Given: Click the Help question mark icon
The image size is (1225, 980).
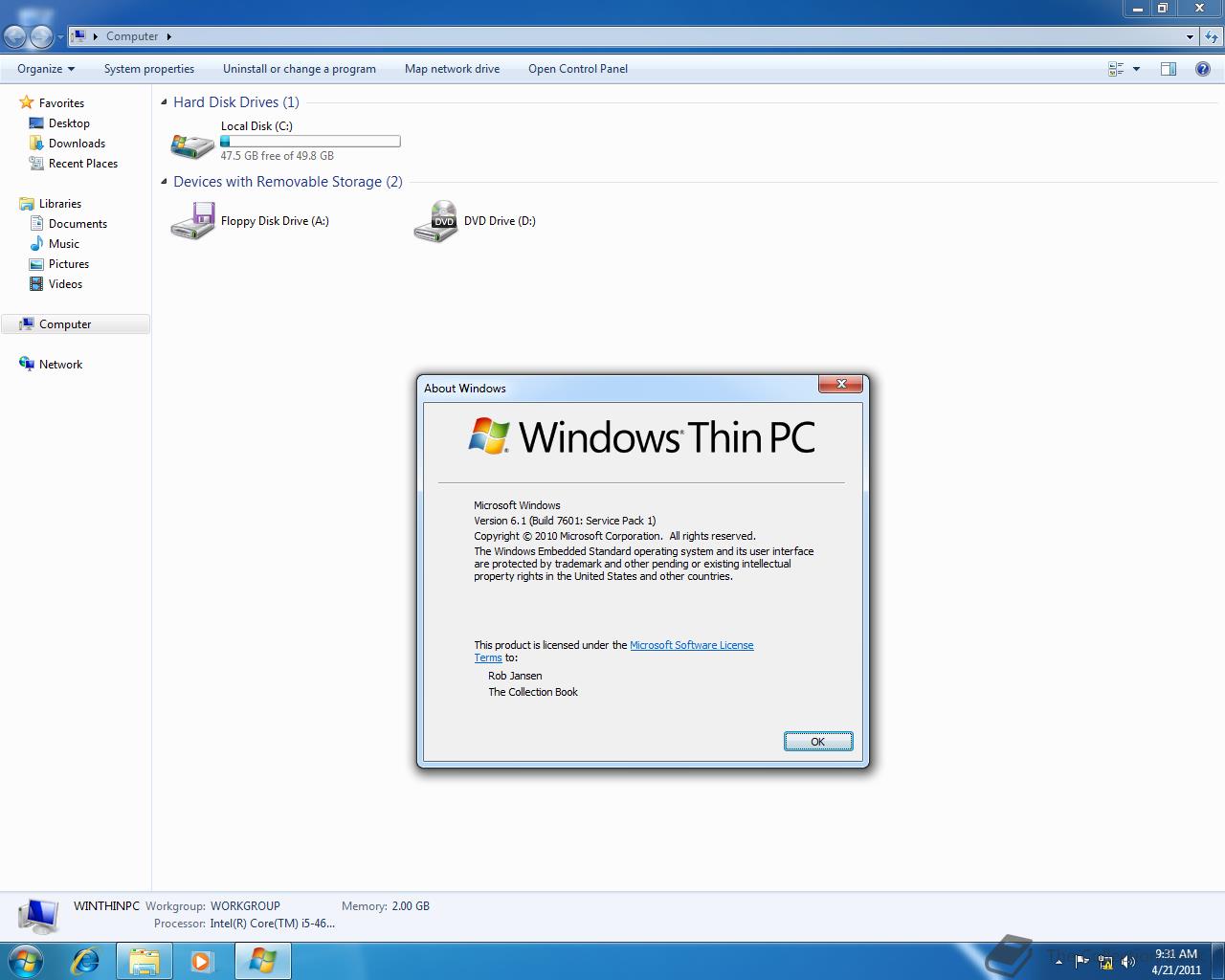Looking at the screenshot, I should pyautogui.click(x=1203, y=69).
